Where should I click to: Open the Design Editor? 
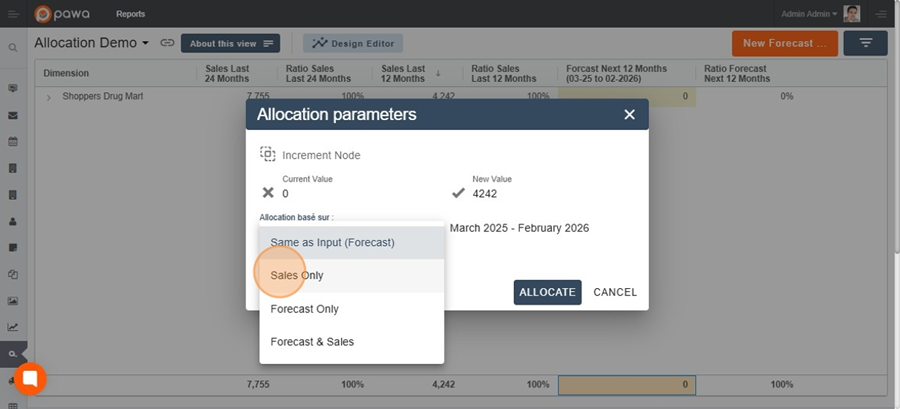click(x=353, y=44)
